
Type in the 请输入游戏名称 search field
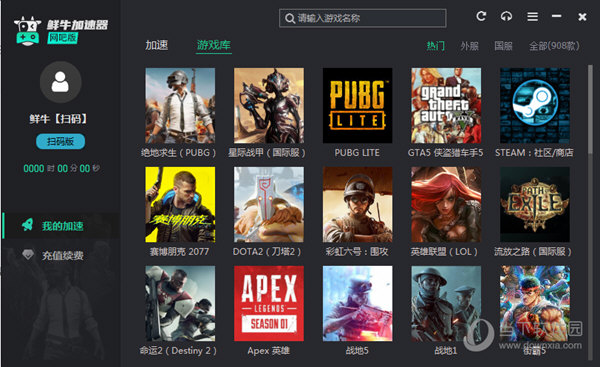[363, 18]
